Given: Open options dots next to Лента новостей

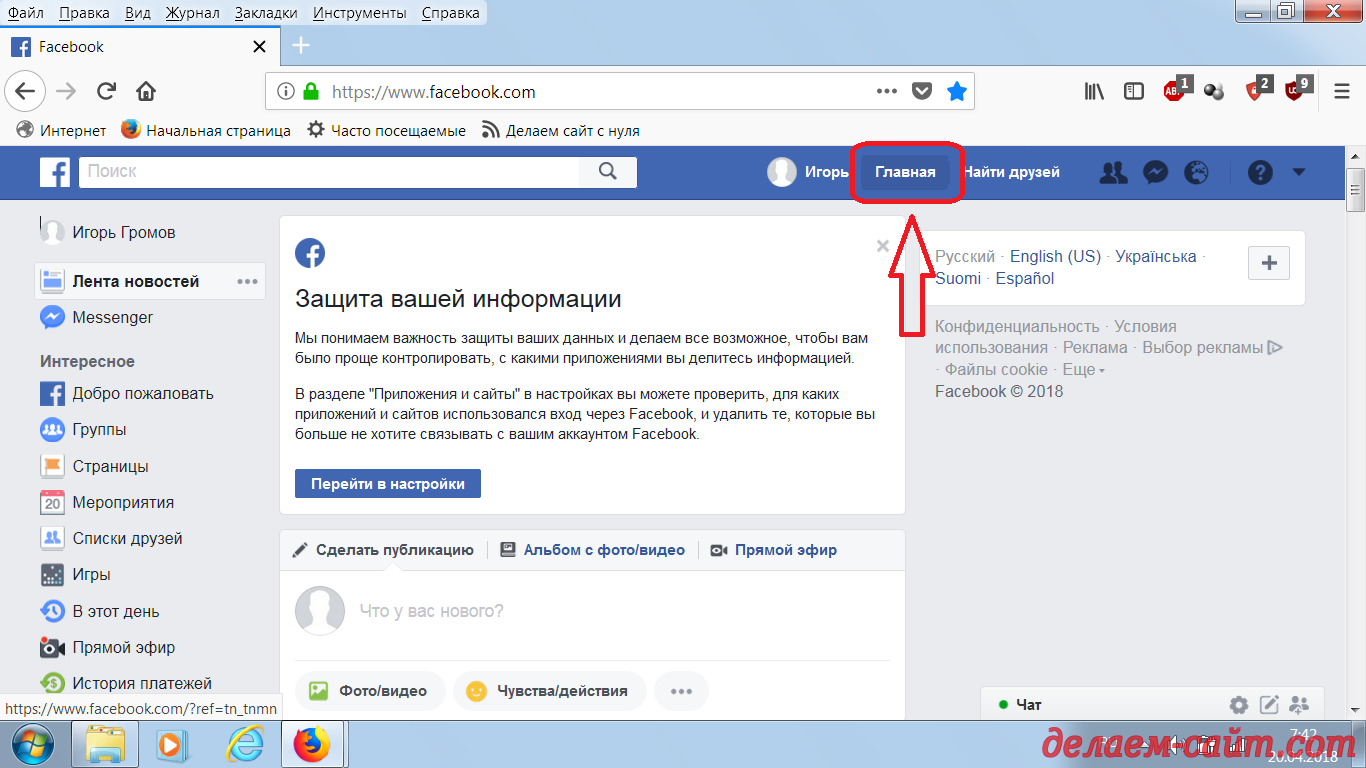Looking at the screenshot, I should click(x=248, y=282).
